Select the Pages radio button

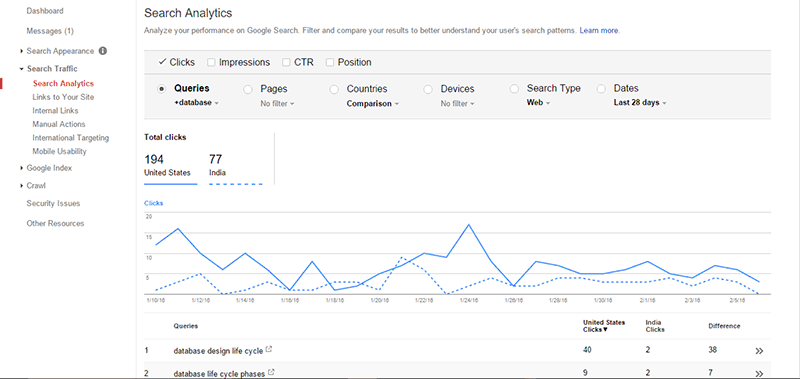(x=248, y=89)
